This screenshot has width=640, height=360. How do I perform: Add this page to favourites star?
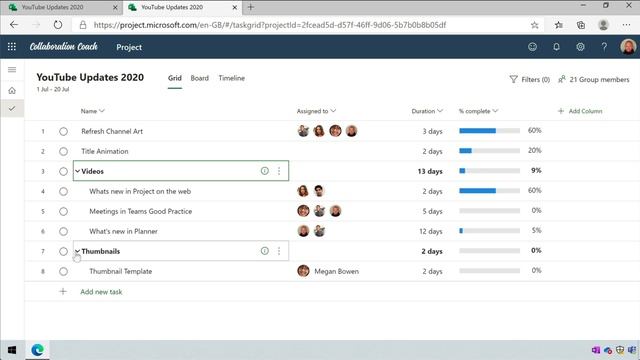click(534, 25)
